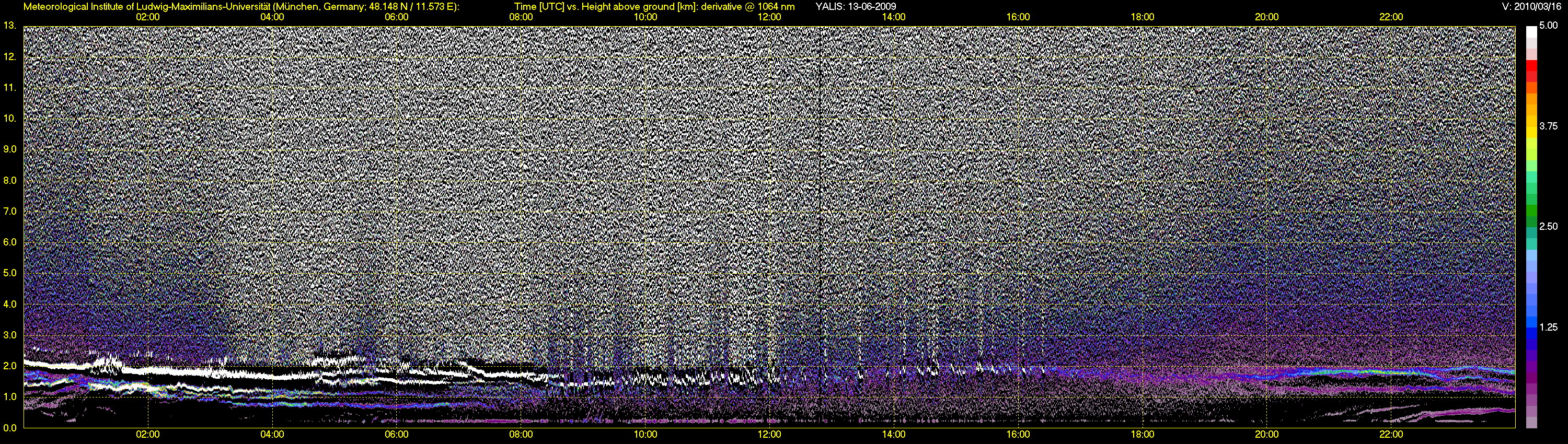Click '18:00' on the bottom time axis
The height and width of the screenshot is (444, 1568).
pyautogui.click(x=1143, y=434)
